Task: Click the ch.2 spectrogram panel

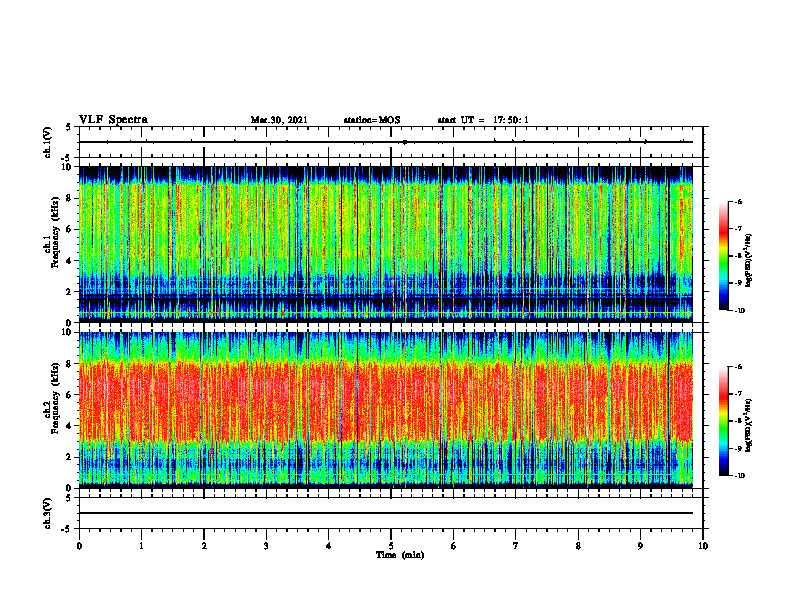Action: tap(385, 410)
